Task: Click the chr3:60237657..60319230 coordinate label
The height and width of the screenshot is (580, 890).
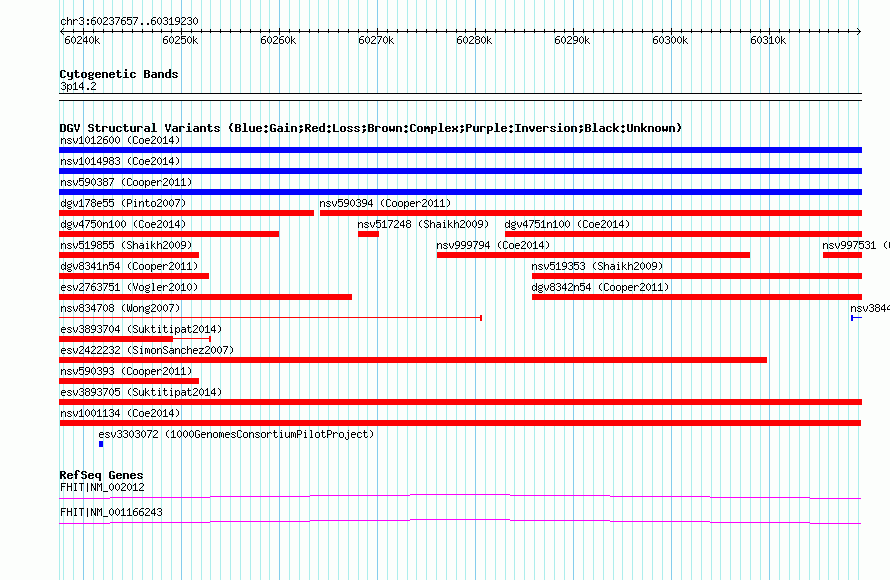Action: pos(129,22)
